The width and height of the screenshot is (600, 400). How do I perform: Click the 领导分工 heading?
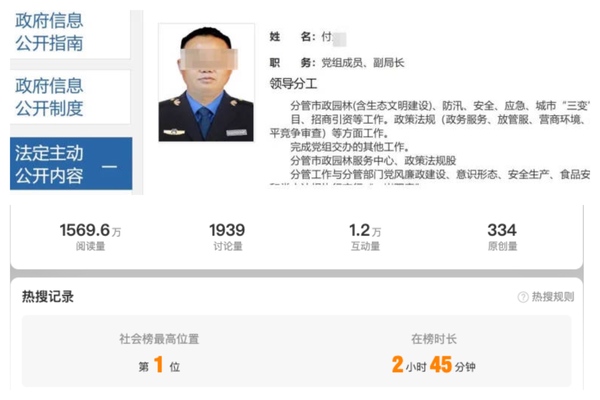[293, 83]
